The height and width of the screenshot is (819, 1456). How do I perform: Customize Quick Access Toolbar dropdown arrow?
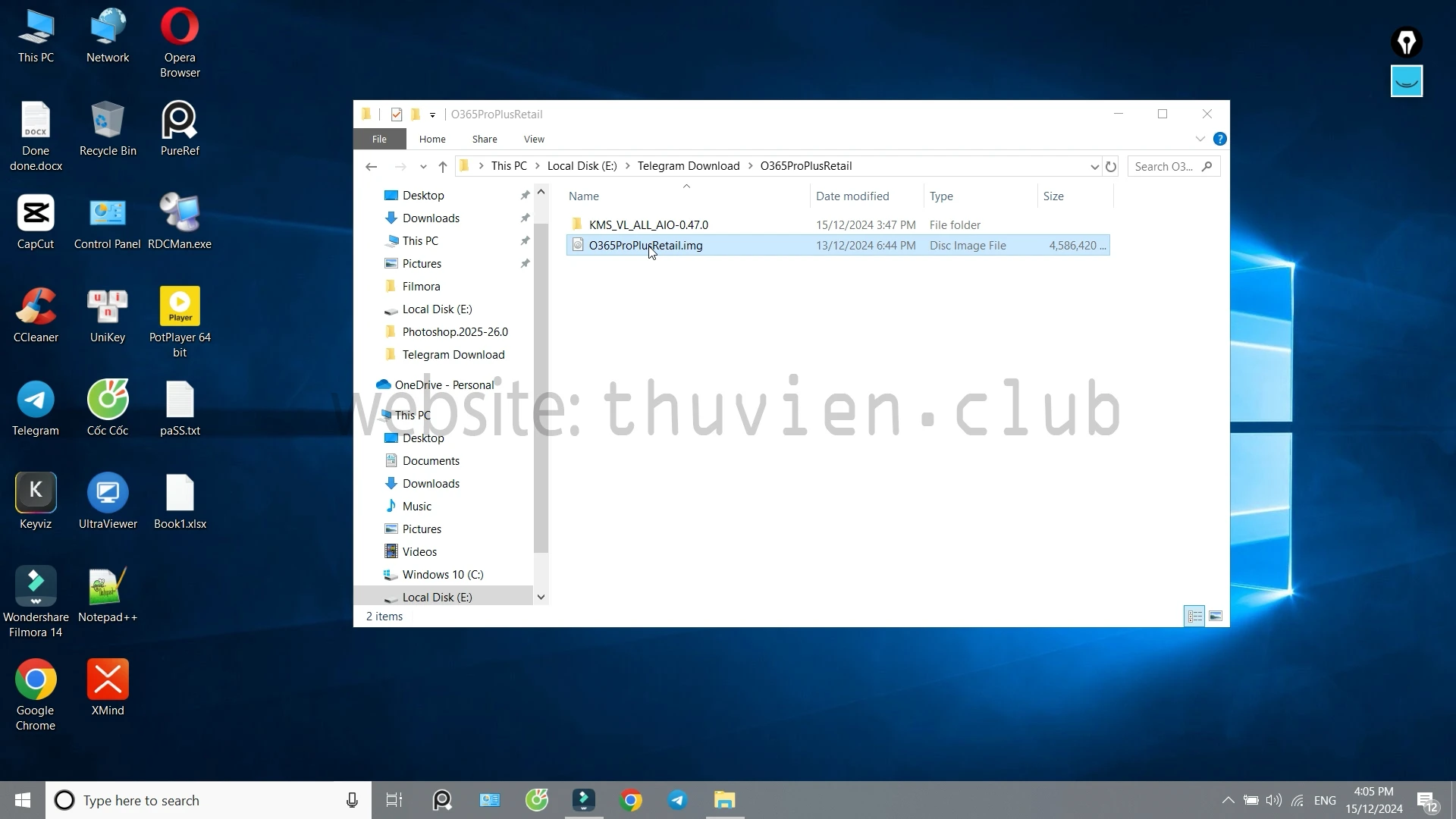[433, 115]
